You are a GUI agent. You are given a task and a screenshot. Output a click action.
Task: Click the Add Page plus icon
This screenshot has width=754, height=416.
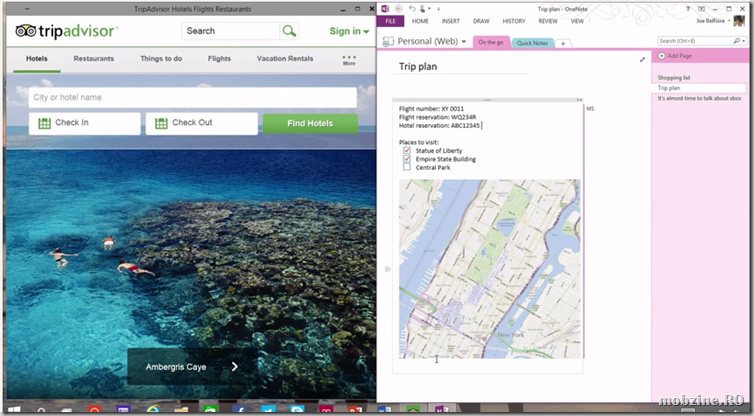(x=662, y=55)
